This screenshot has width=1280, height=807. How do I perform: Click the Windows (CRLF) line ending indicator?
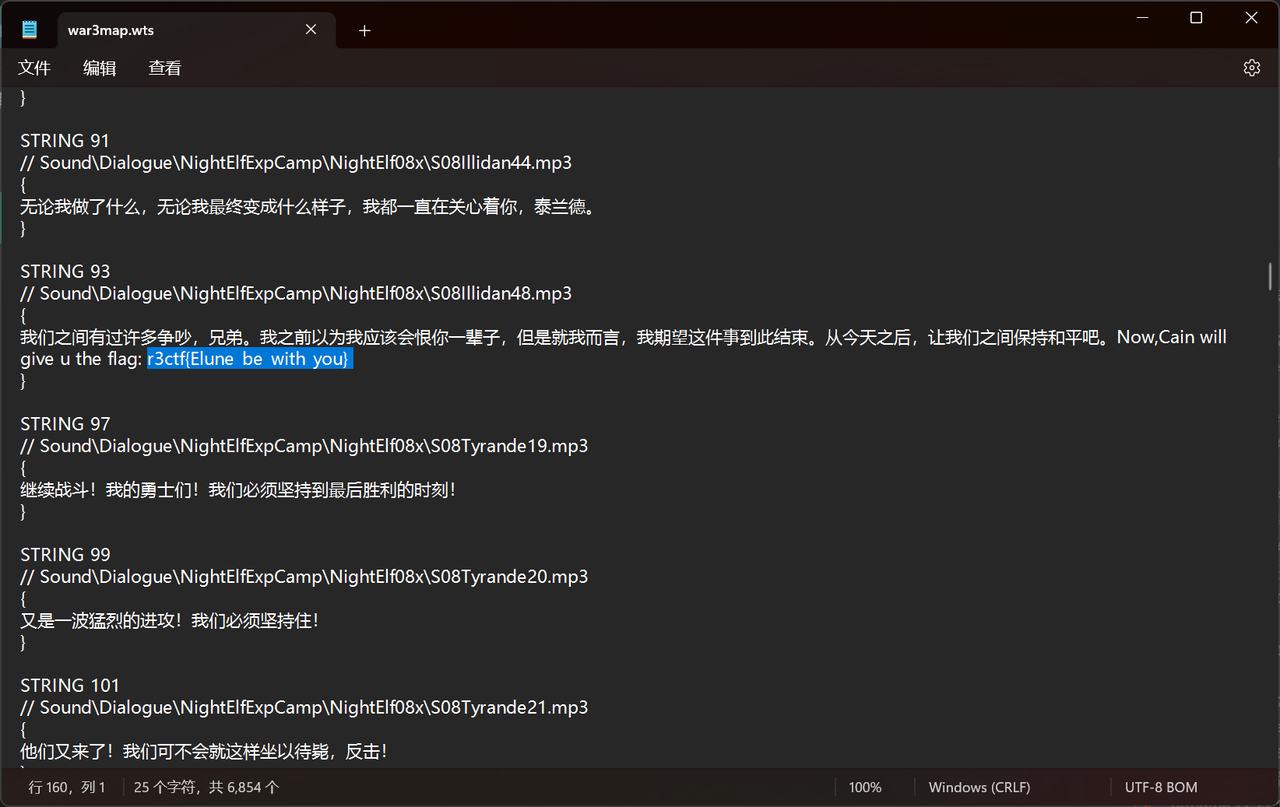(979, 787)
